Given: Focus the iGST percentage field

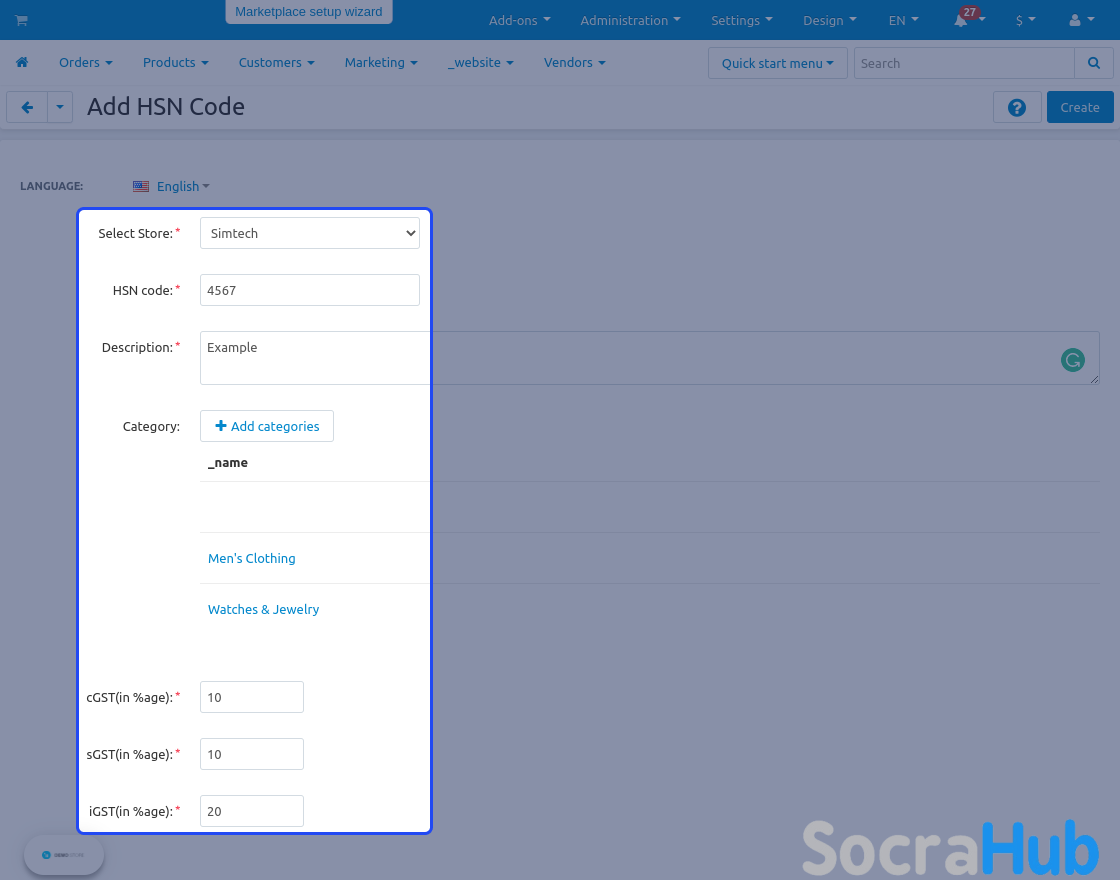Looking at the screenshot, I should [x=252, y=811].
